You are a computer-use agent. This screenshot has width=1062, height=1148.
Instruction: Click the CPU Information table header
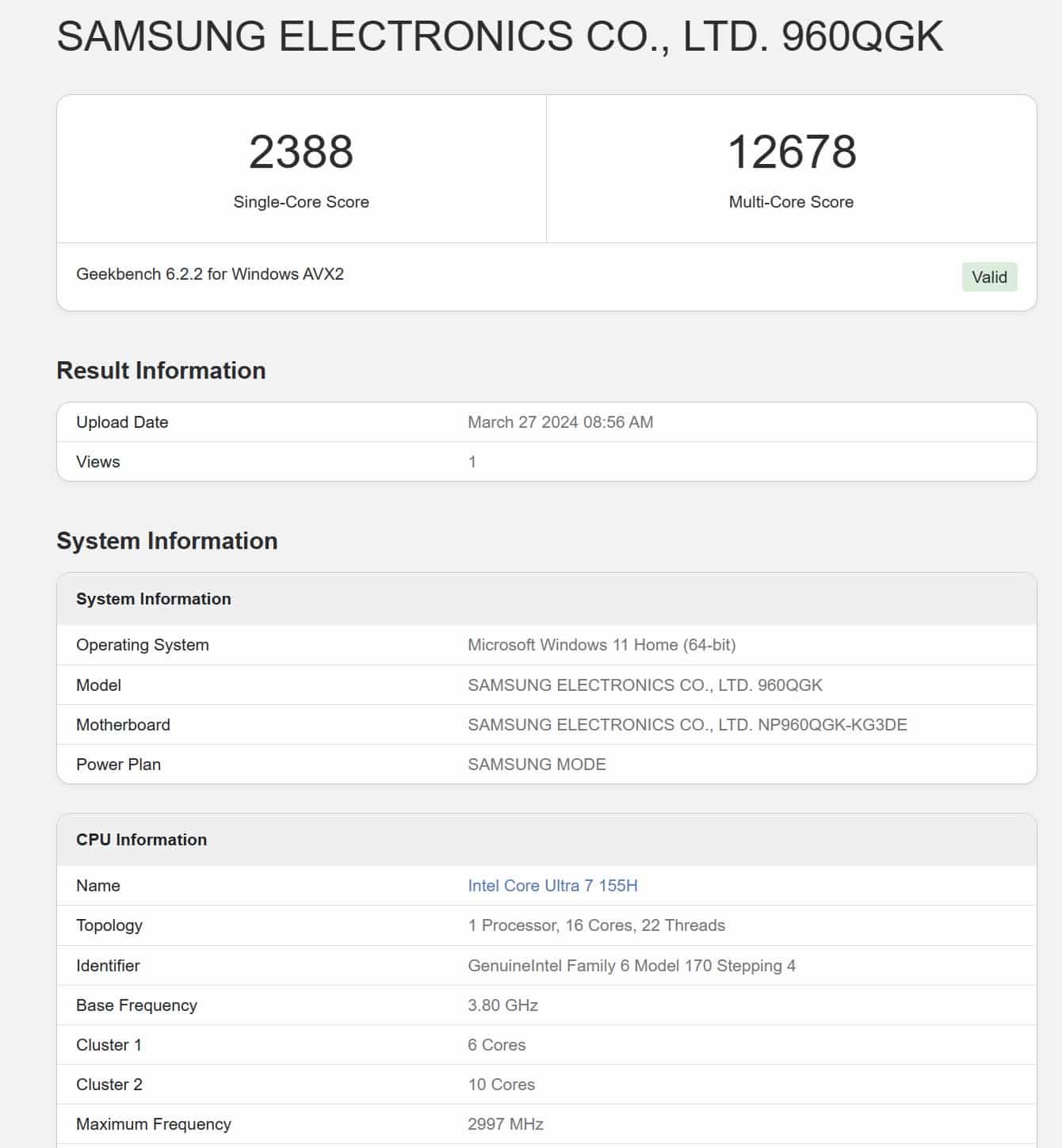click(141, 840)
